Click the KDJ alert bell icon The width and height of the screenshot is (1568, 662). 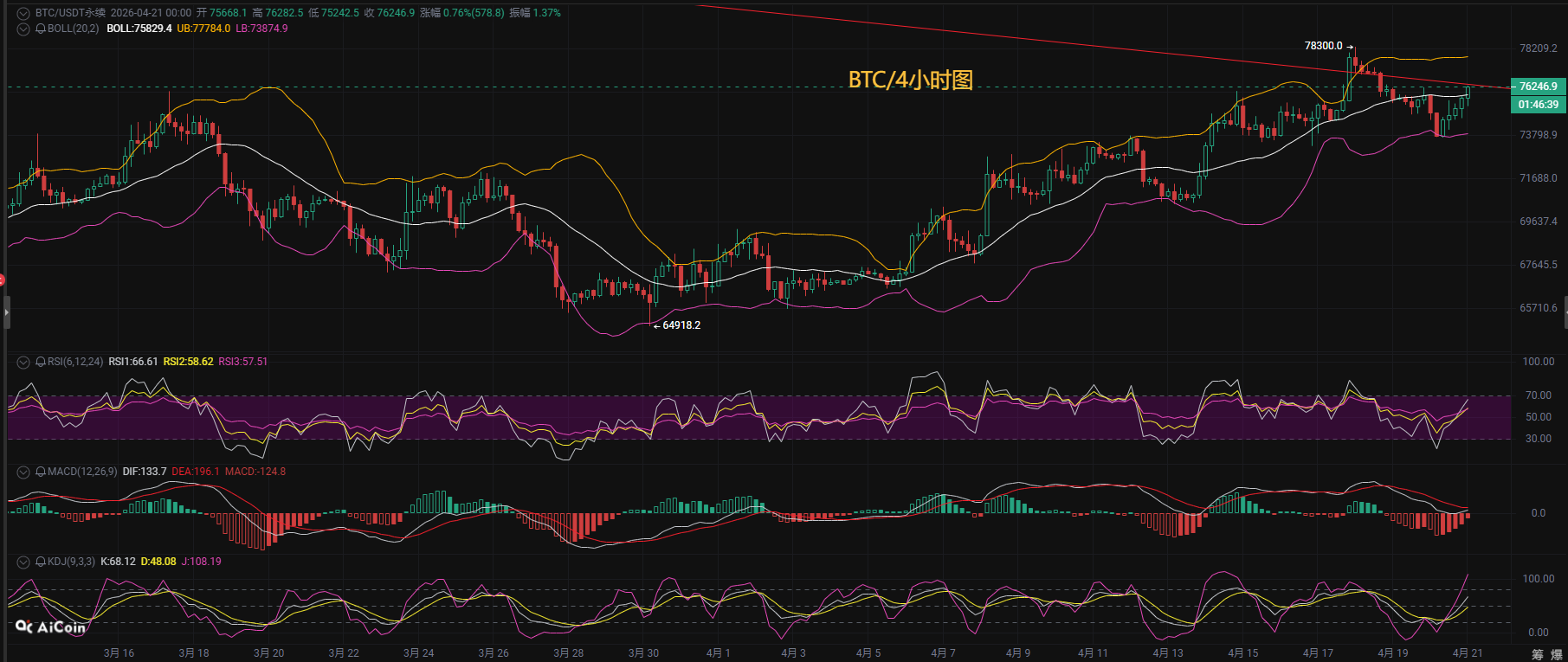tap(41, 562)
